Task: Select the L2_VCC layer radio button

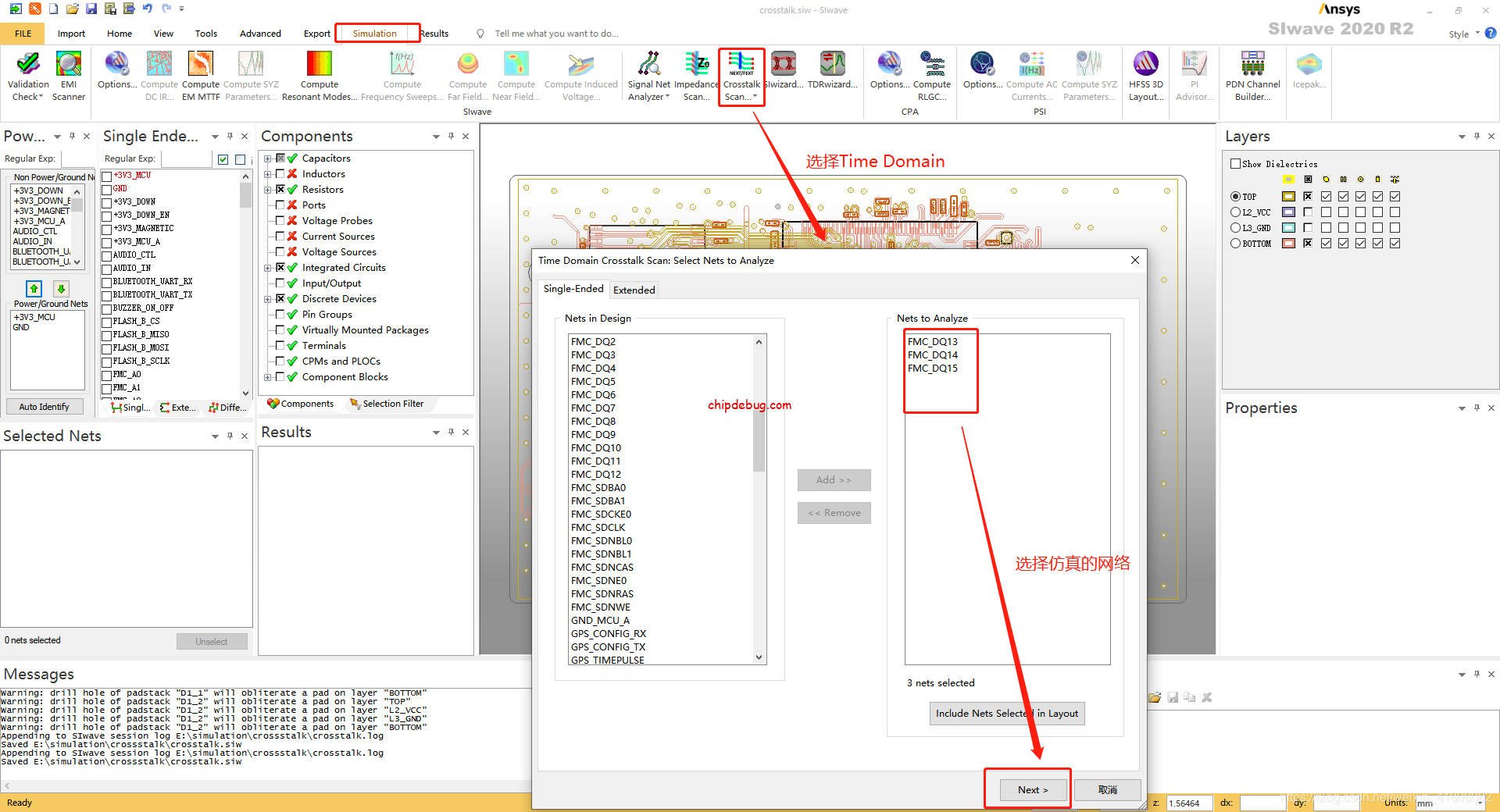Action: coord(1235,212)
